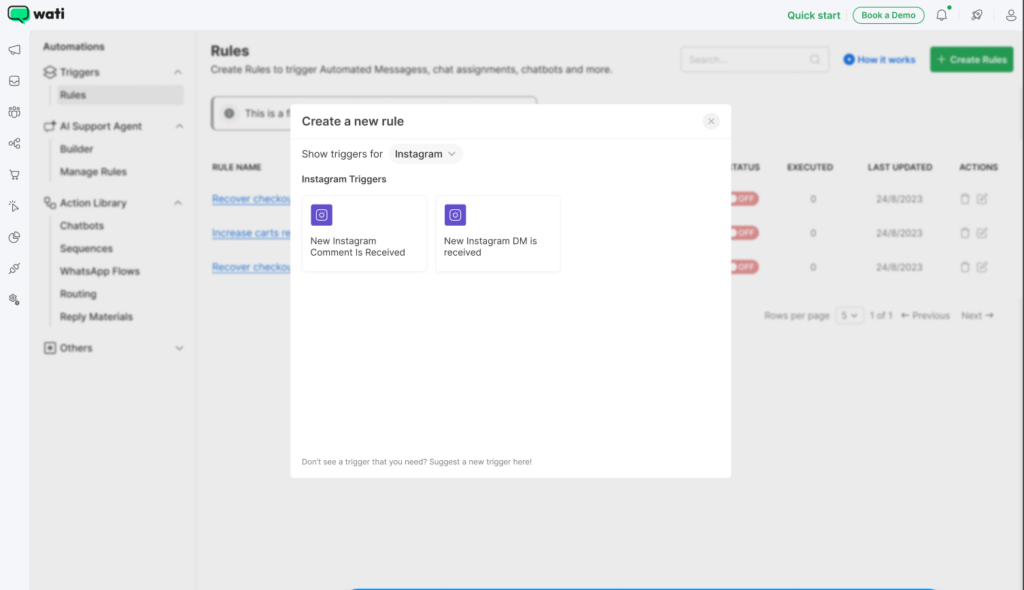Open the broadcast megaphone icon in left sidebar
Viewport: 1024px width, 590px height.
pos(14,50)
